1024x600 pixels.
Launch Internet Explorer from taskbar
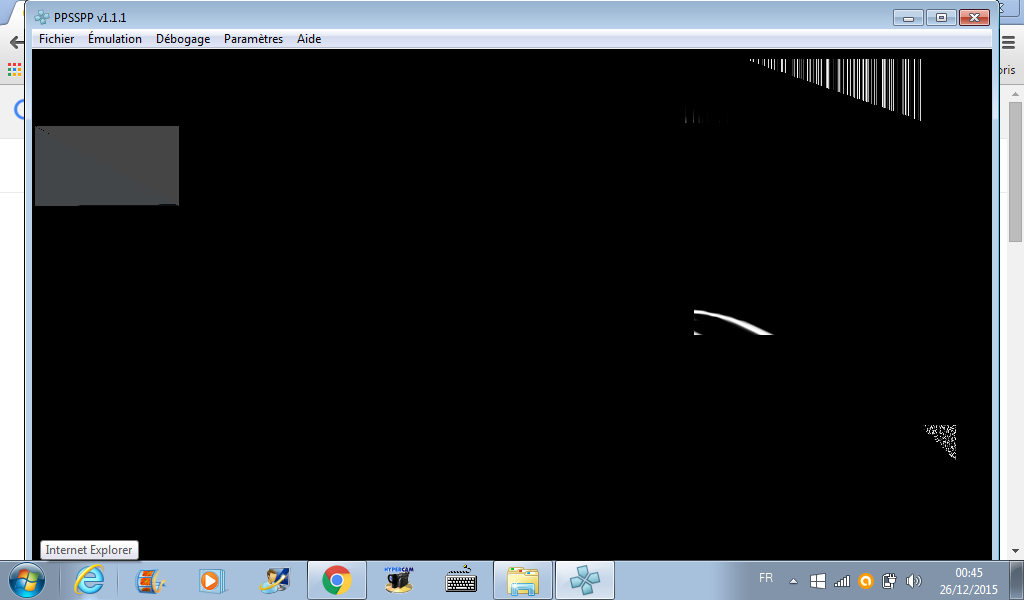click(x=89, y=580)
